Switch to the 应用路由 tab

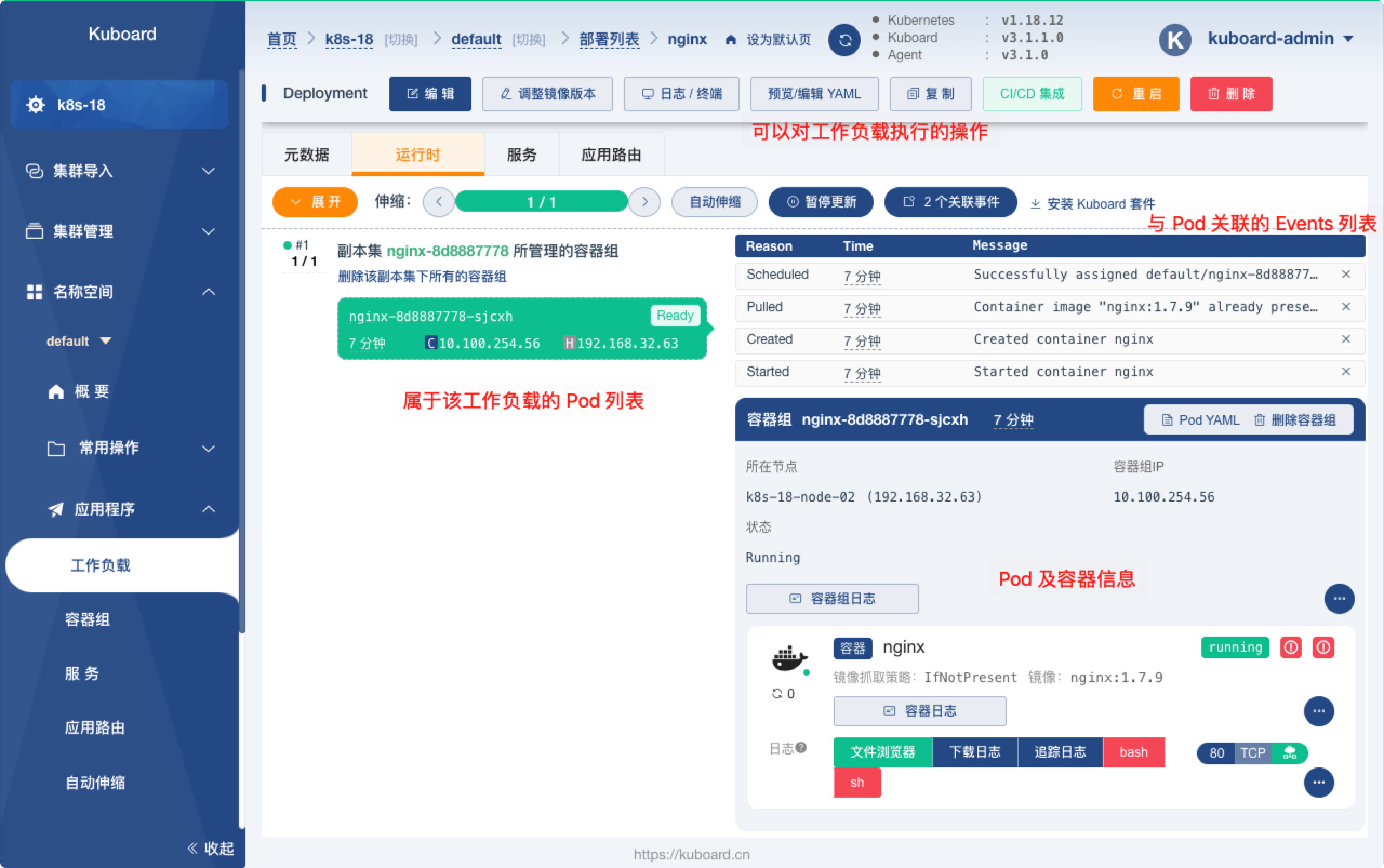tap(611, 155)
